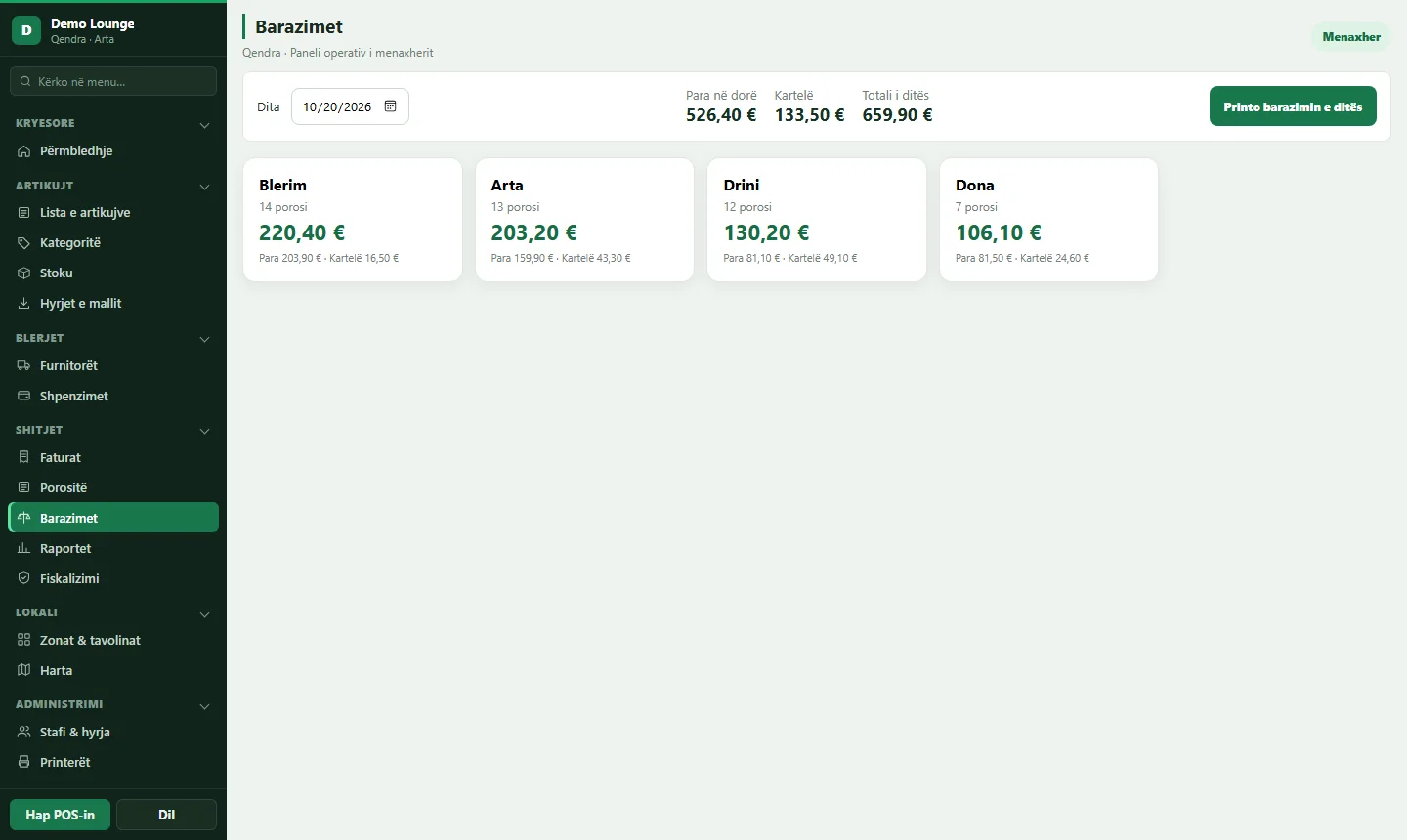This screenshot has width=1407, height=840.
Task: Go to the Raportet page
Action: pos(113,549)
